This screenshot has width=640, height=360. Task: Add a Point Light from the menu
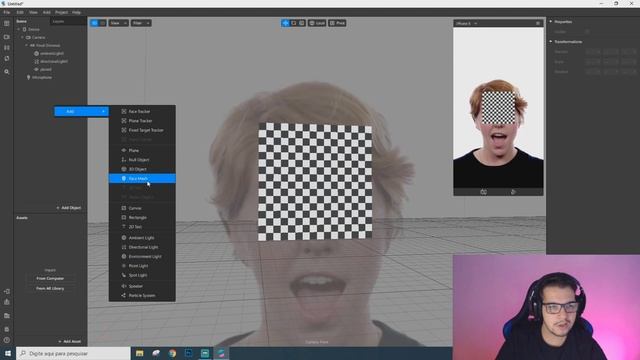pos(142,266)
